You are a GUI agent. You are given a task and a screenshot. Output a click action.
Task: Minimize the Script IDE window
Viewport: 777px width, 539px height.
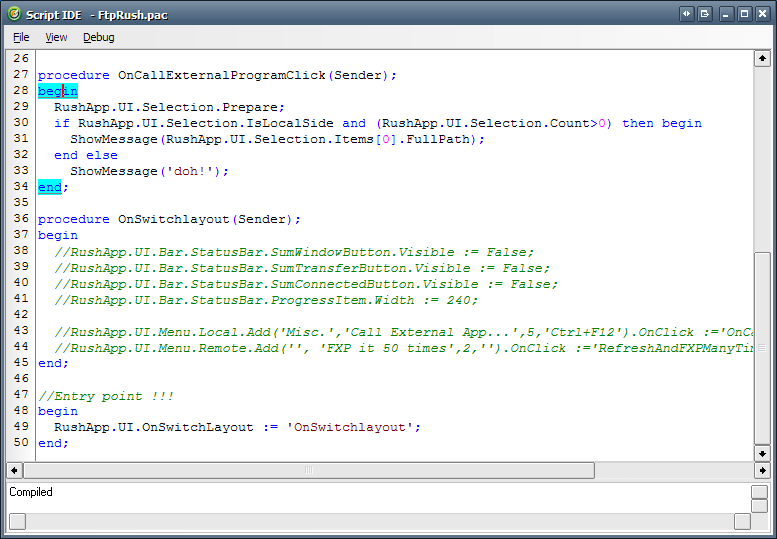tap(726, 14)
